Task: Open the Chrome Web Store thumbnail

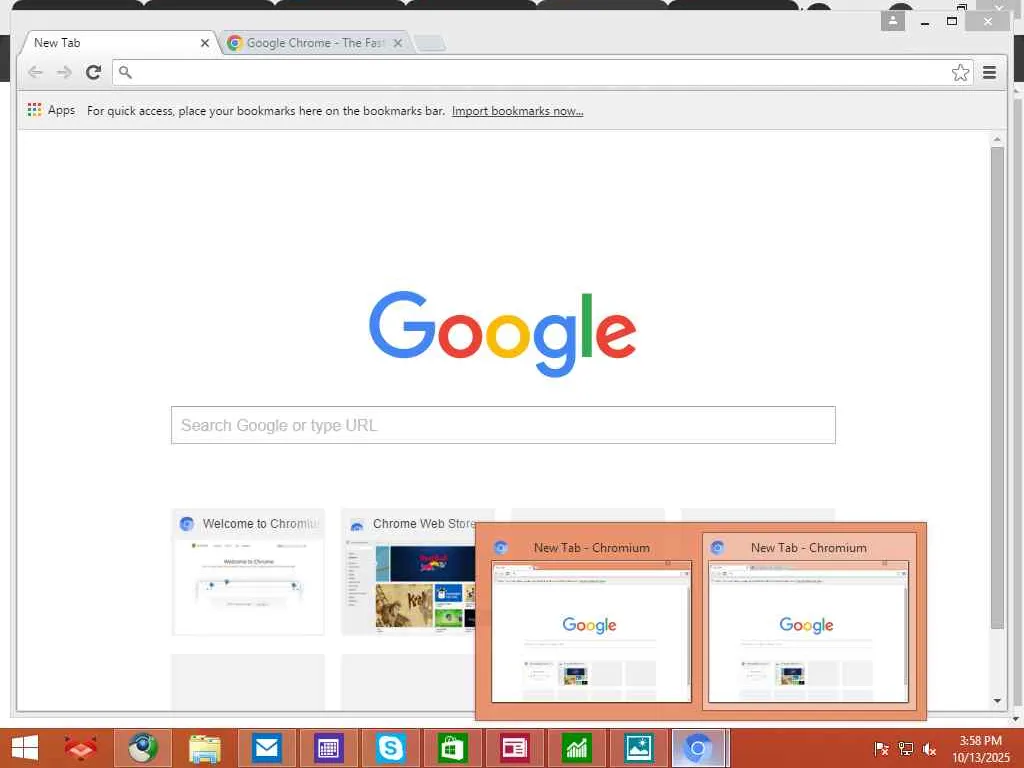Action: [x=409, y=571]
